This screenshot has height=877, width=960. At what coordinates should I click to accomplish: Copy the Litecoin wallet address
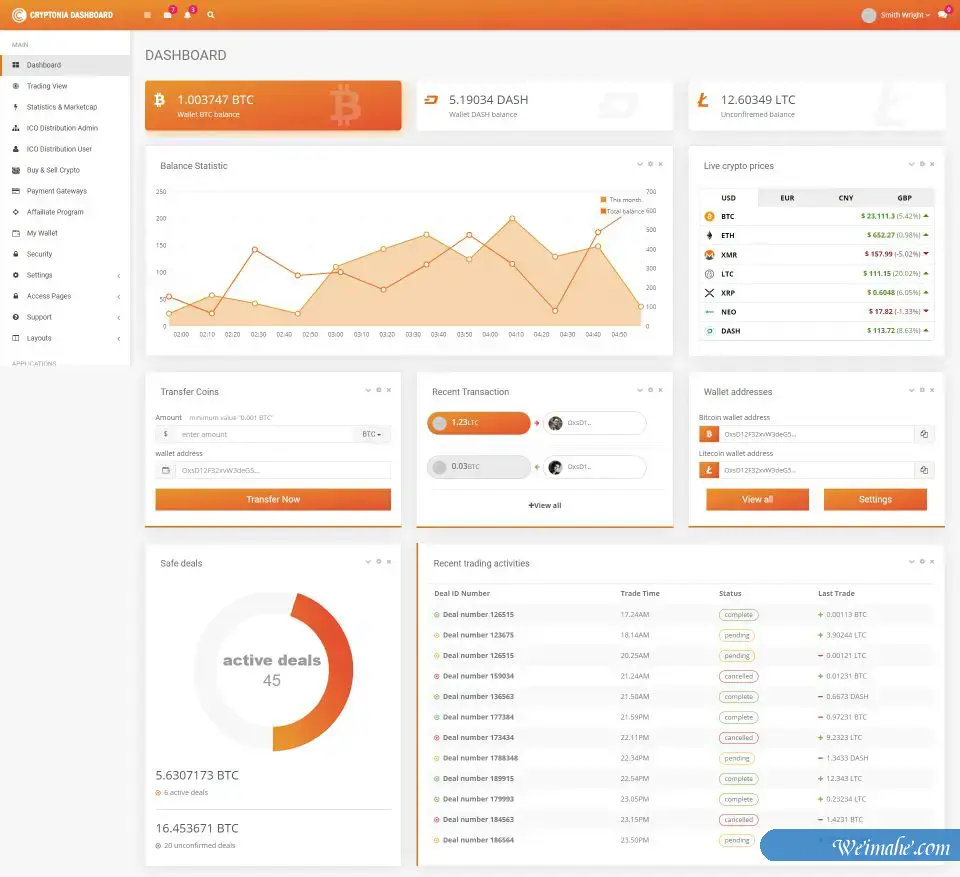tap(925, 470)
